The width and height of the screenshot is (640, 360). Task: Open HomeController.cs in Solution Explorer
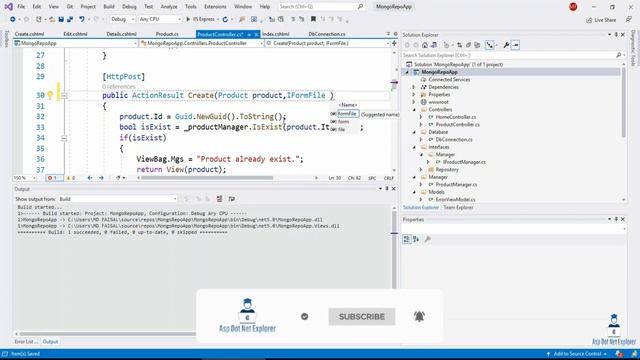[x=456, y=117]
